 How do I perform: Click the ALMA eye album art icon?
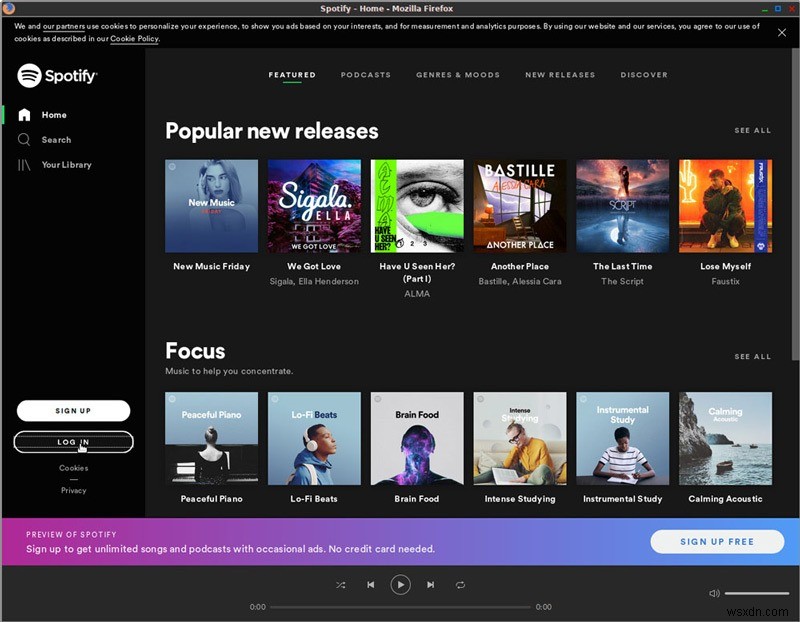pos(417,205)
